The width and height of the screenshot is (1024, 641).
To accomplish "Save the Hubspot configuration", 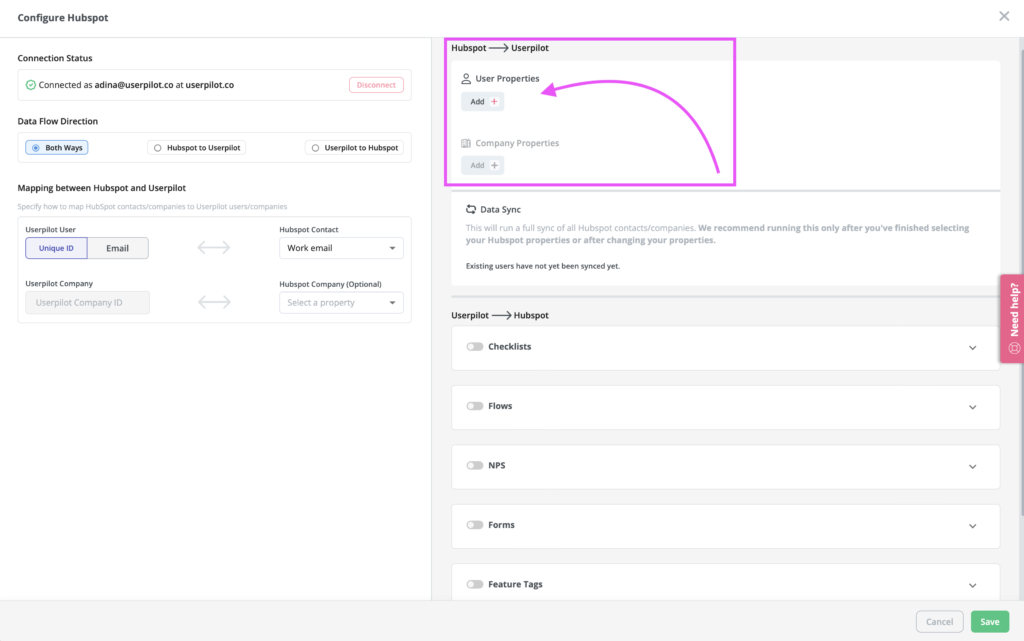I will click(989, 621).
